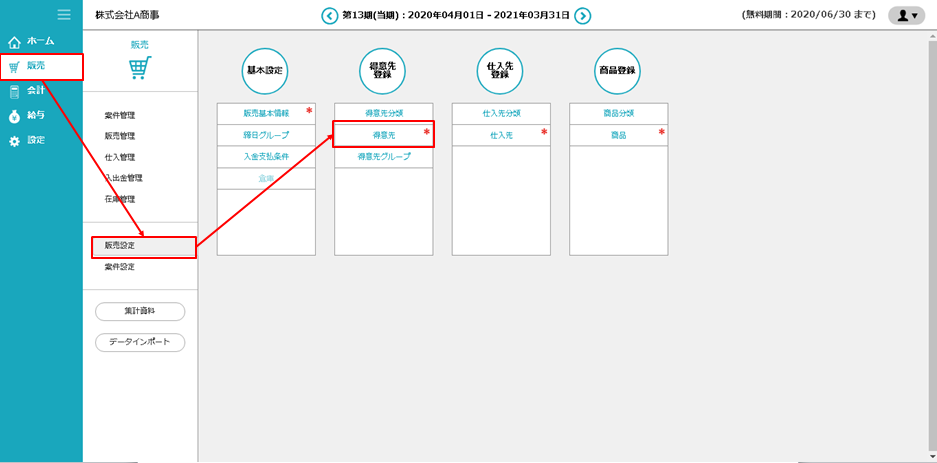Open the 商品分類 link
This screenshot has width=937, height=463.
tap(618, 113)
